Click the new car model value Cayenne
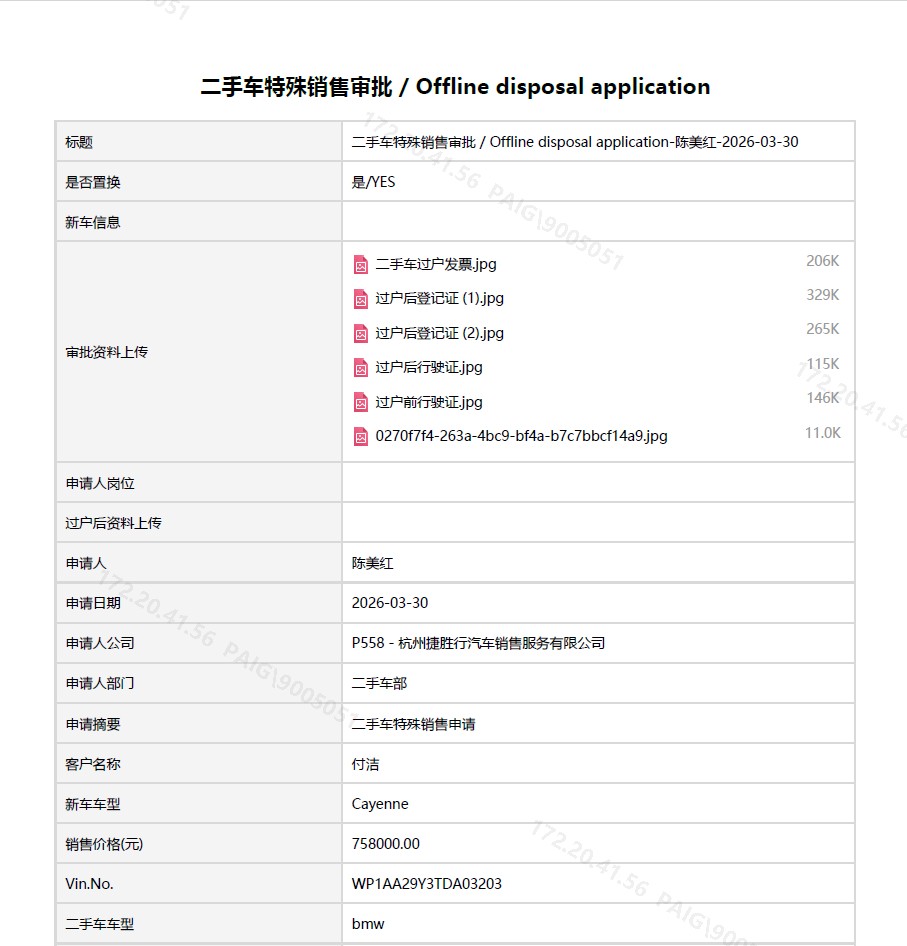Viewport: 907px width, 946px height. [x=380, y=804]
